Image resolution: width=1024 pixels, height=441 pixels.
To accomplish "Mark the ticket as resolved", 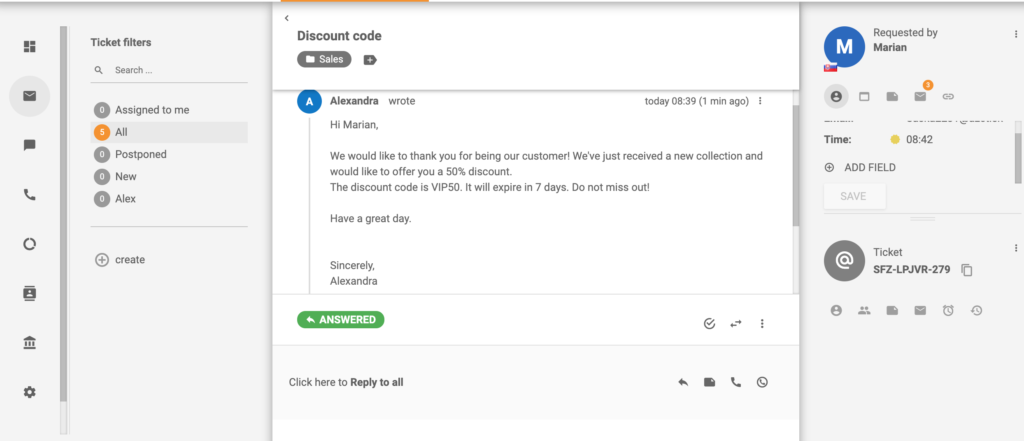I will point(709,323).
